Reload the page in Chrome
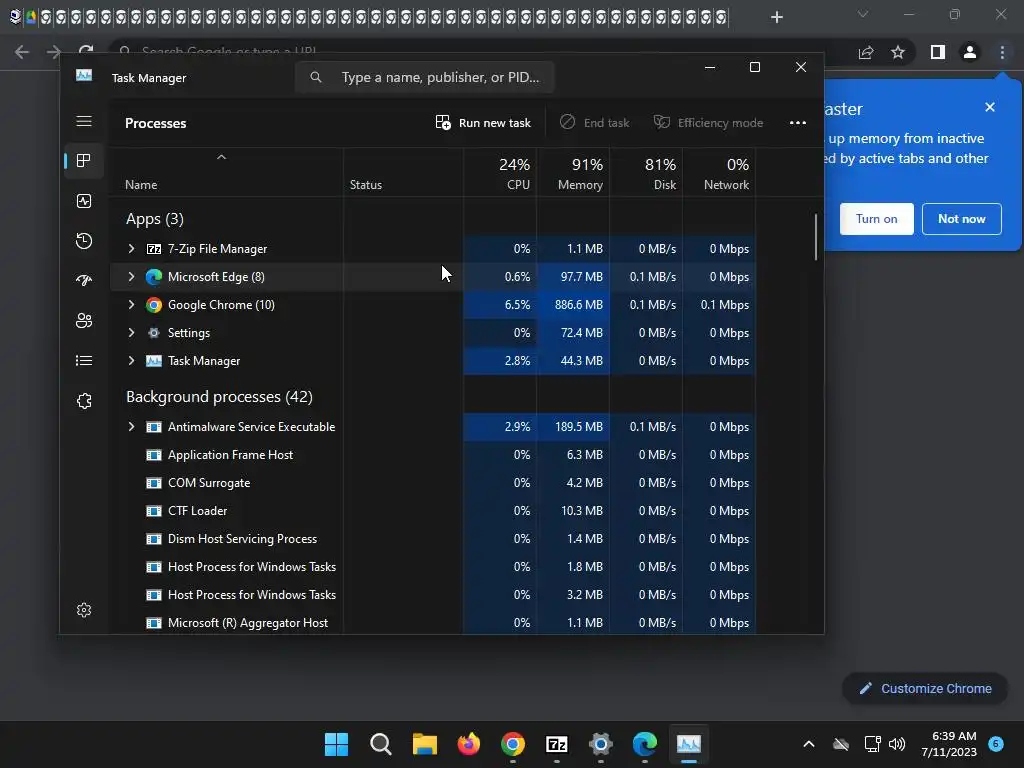The width and height of the screenshot is (1024, 768). pos(86,51)
